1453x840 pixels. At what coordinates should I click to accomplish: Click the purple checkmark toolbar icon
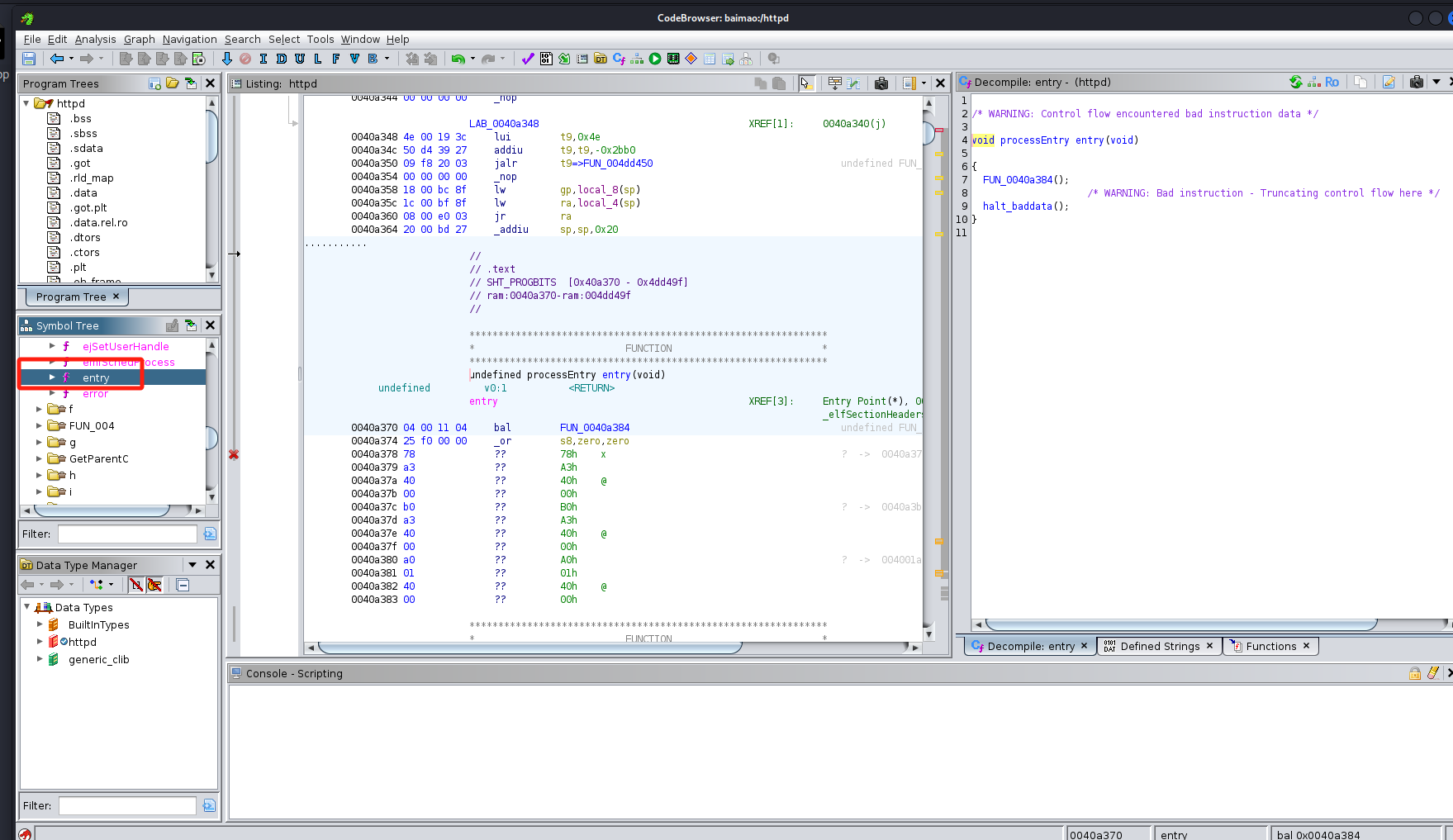click(x=528, y=59)
